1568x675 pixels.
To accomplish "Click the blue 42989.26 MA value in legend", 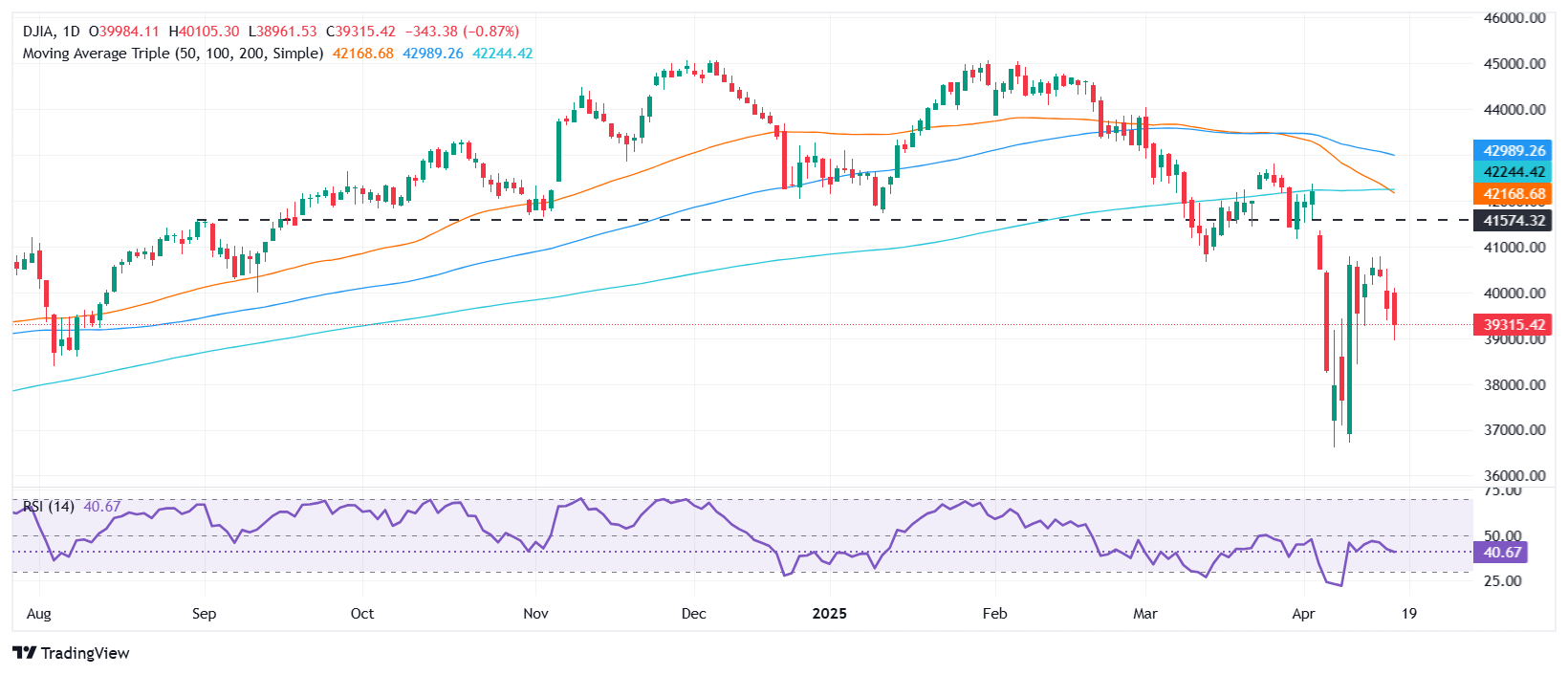I will pos(432,54).
